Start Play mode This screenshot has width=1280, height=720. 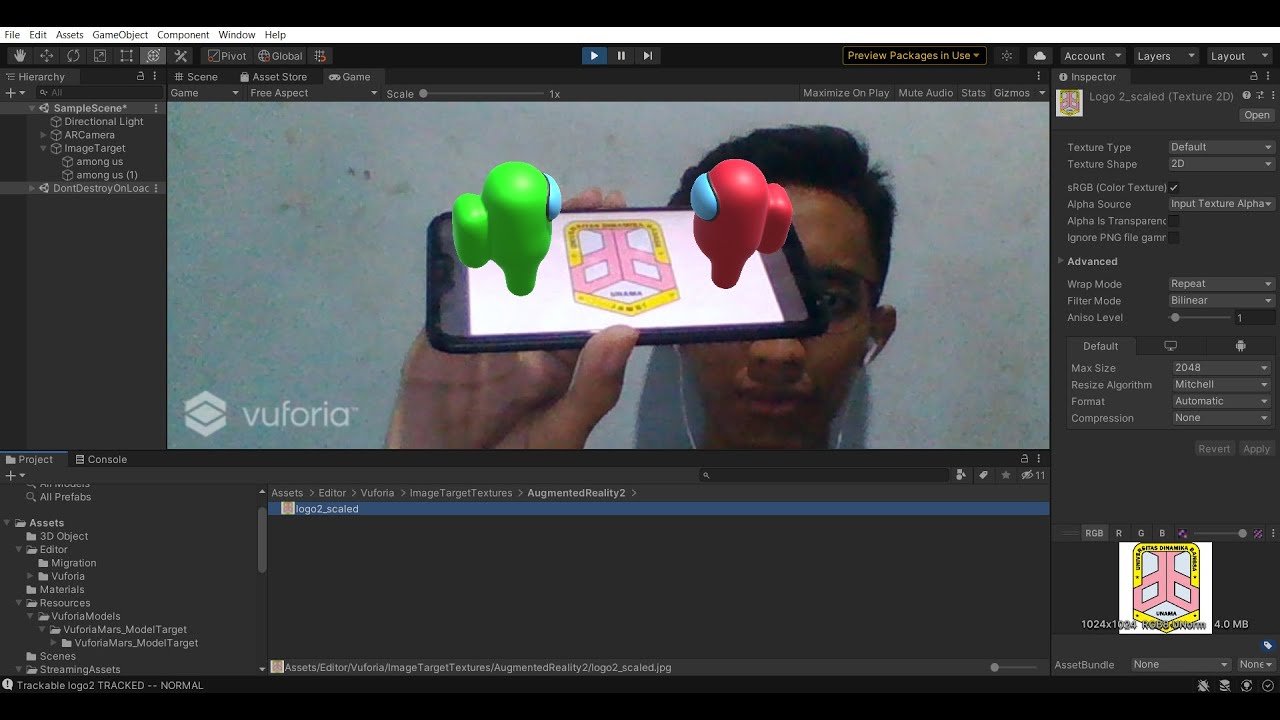coord(594,56)
